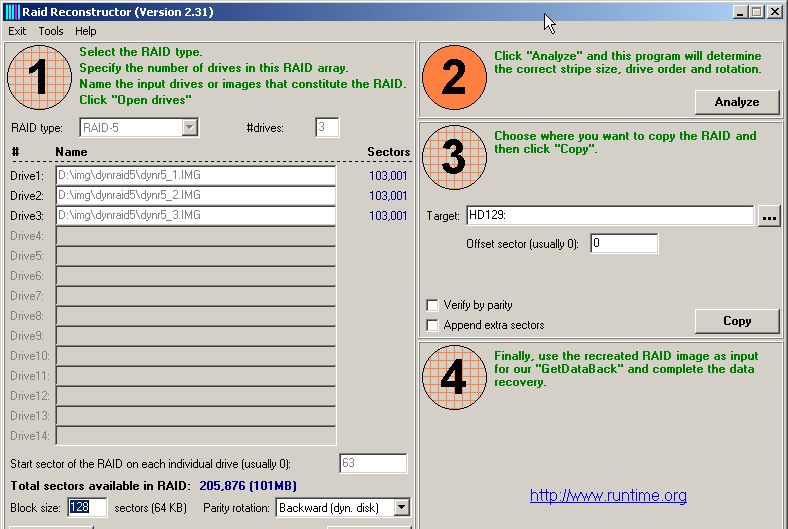
Task: Open the Help menu
Action: (86, 31)
